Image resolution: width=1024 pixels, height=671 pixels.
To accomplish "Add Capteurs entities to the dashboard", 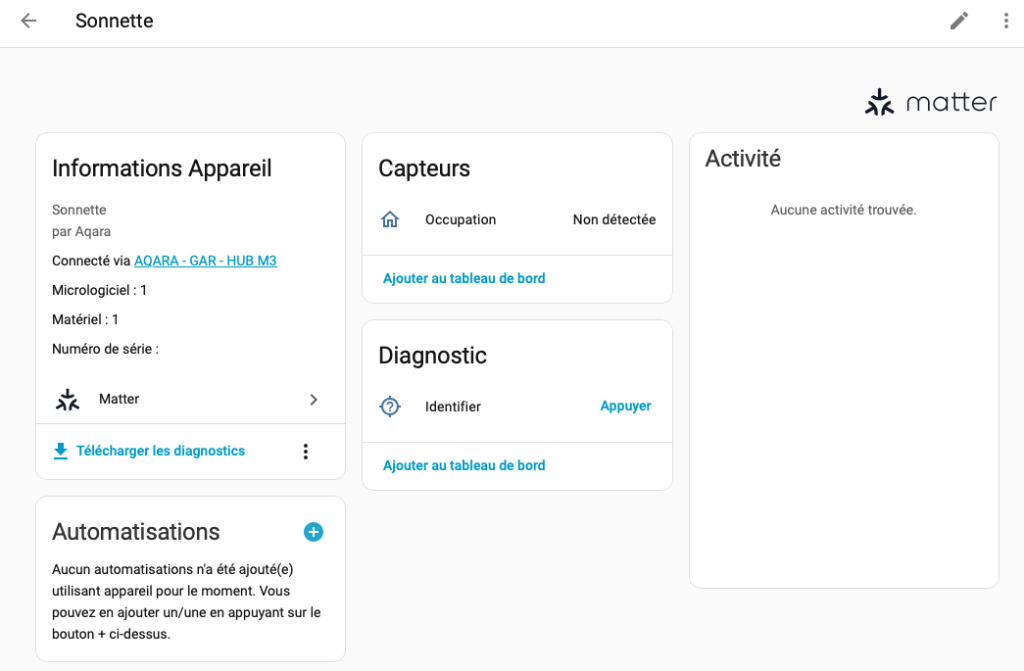I will tap(464, 279).
